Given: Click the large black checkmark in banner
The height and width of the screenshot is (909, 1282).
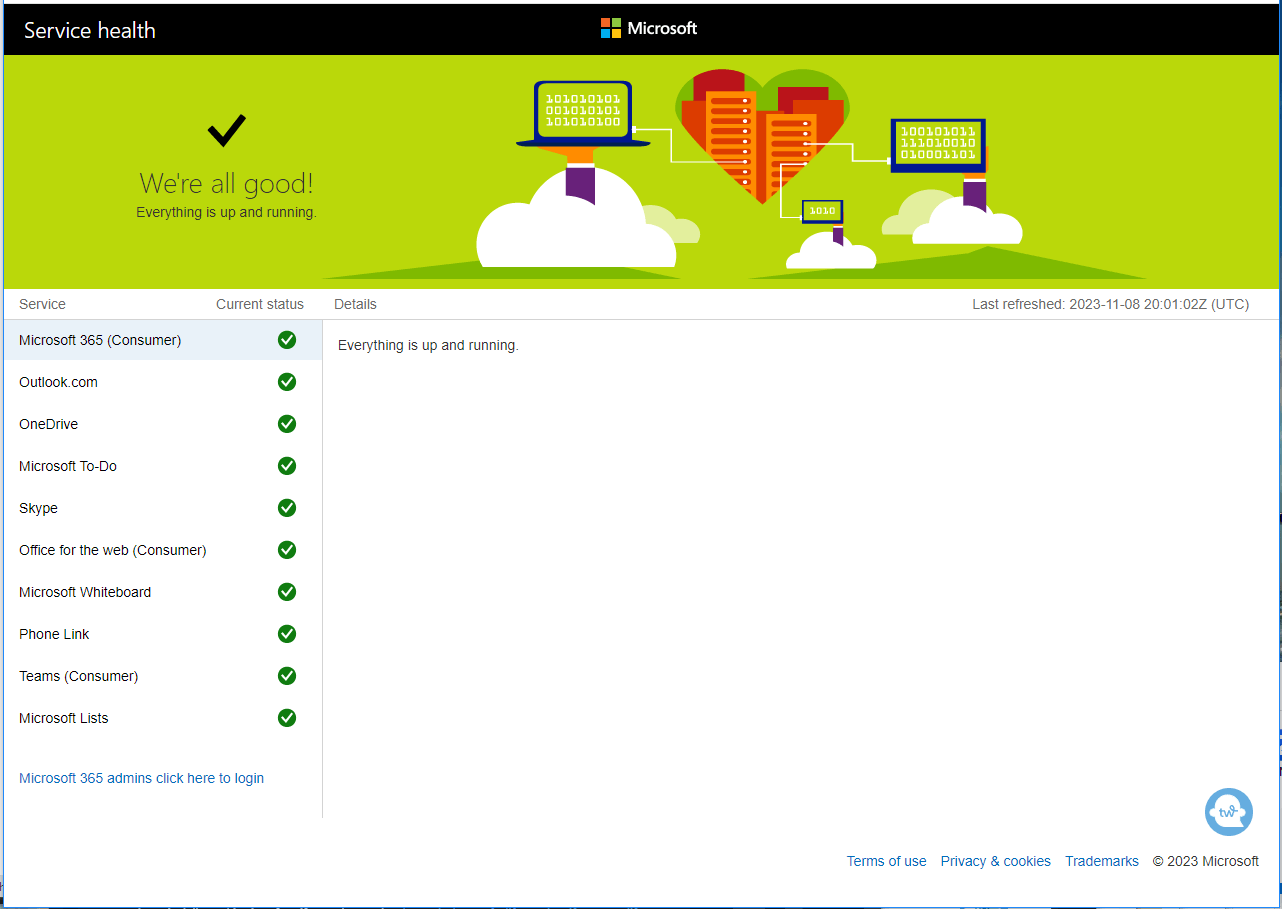Looking at the screenshot, I should (x=227, y=130).
